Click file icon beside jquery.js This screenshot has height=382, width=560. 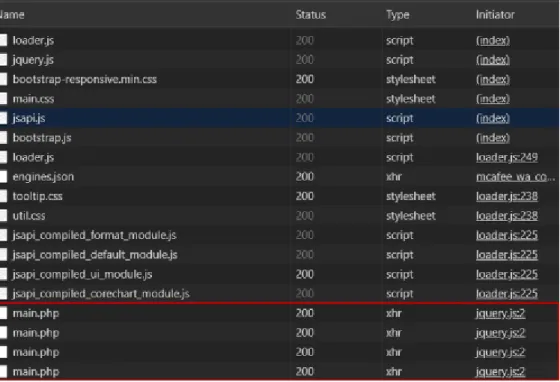3,60
